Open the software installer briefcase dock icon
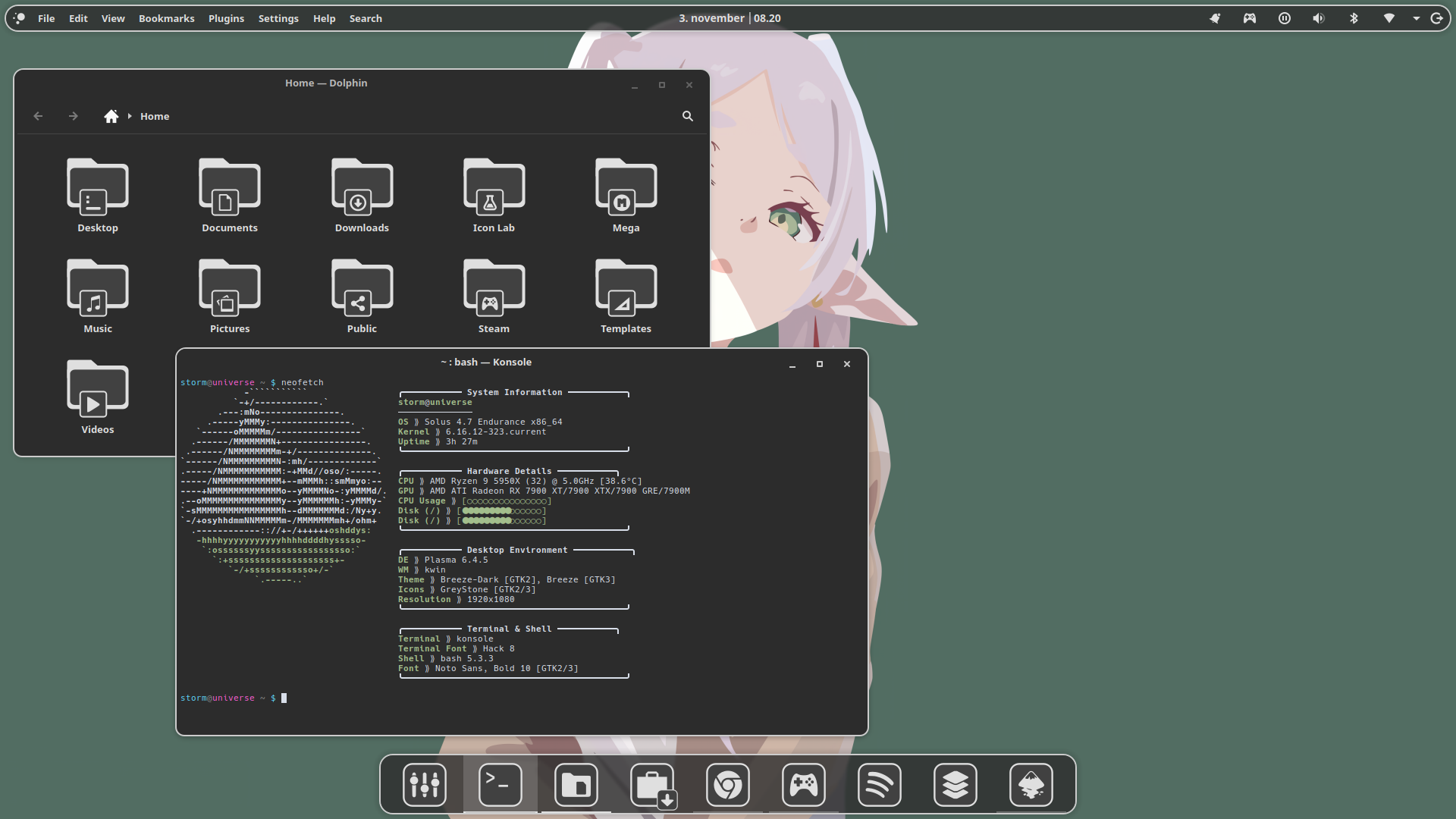Image resolution: width=1456 pixels, height=819 pixels. (x=652, y=784)
